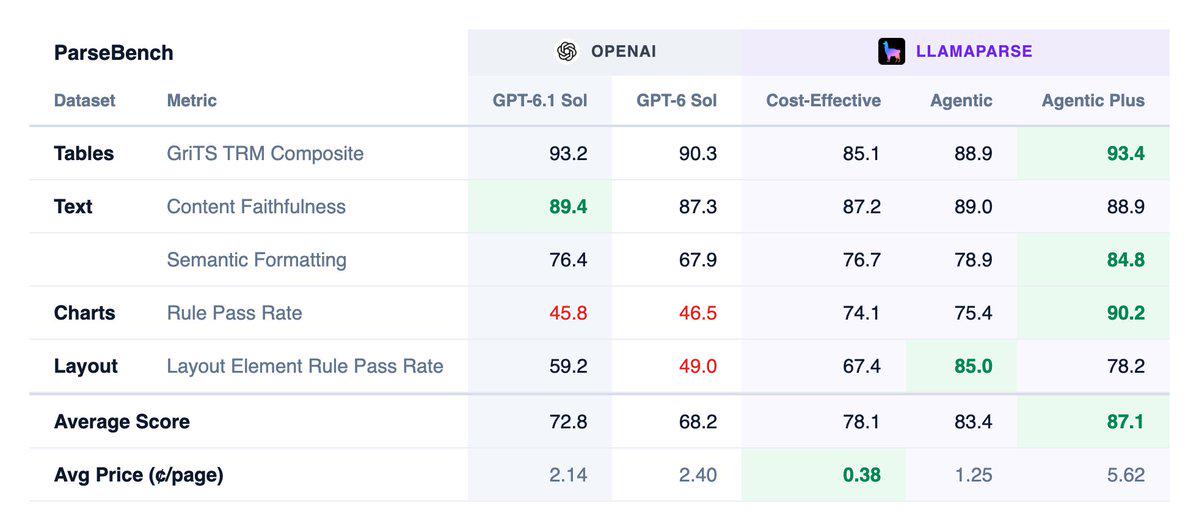Select the GPT-6.1 Sol column header
Viewport: 1199px width, 531px height.
[540, 100]
